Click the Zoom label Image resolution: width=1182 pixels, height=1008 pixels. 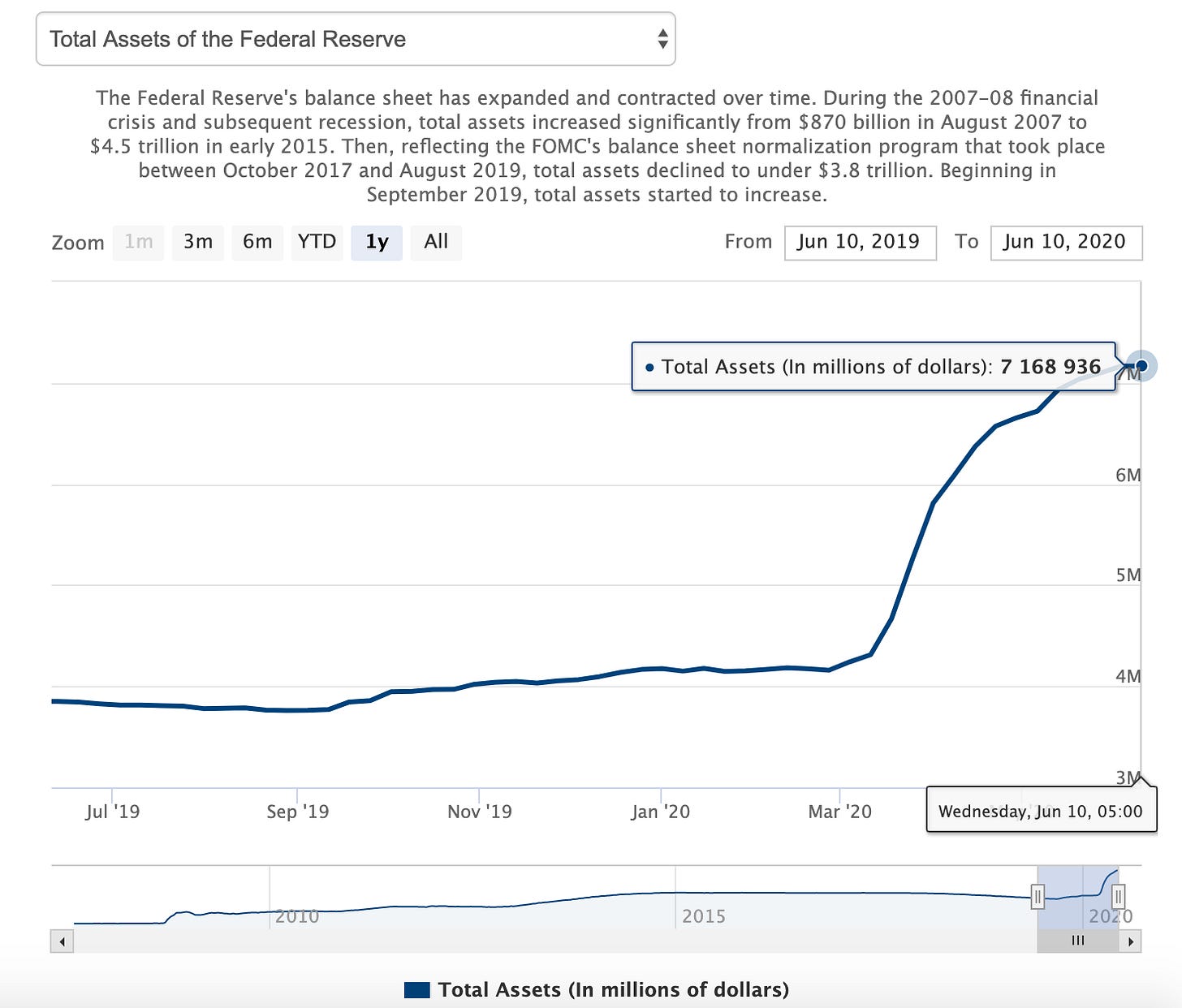pyautogui.click(x=78, y=243)
